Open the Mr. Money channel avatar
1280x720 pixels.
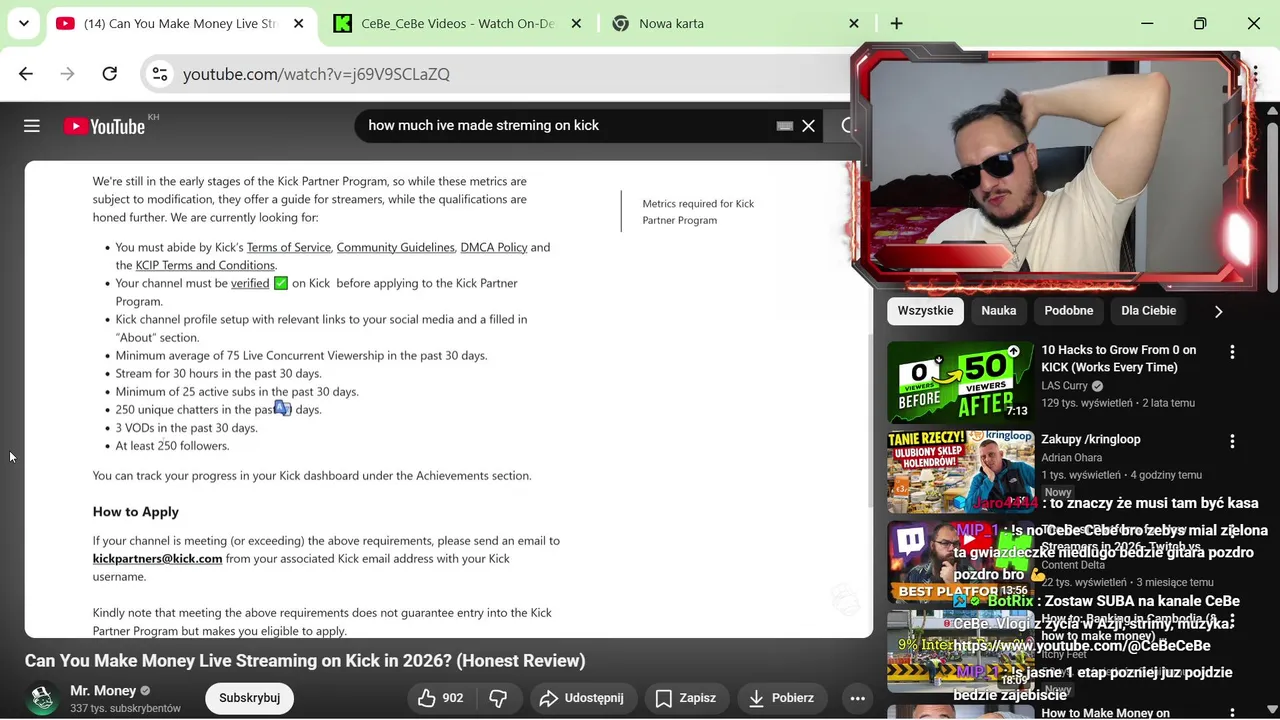[x=42, y=698]
